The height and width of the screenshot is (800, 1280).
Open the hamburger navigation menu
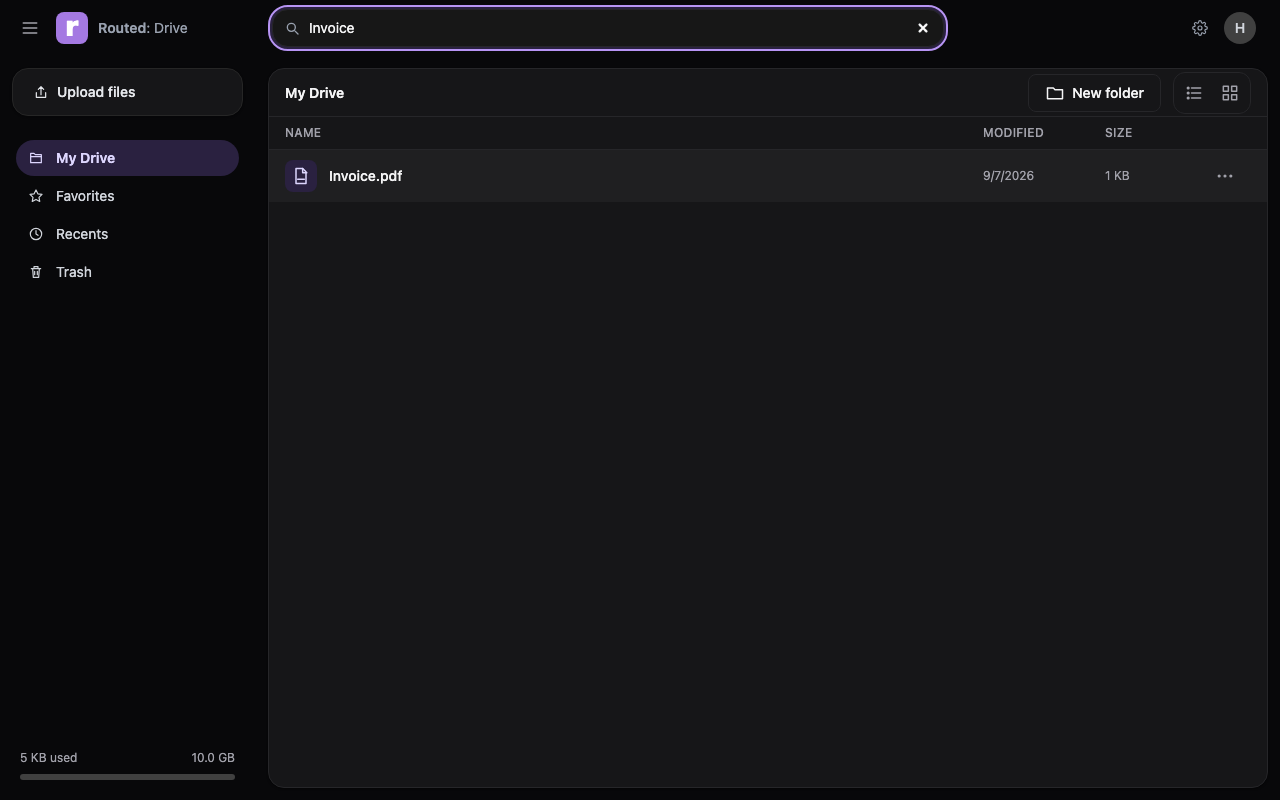pos(30,28)
